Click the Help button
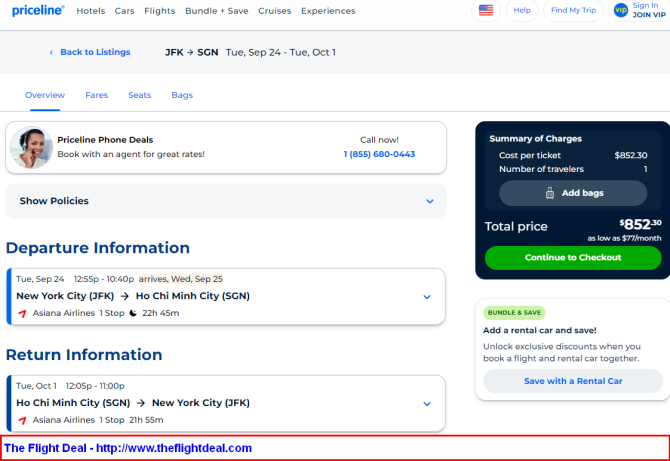 click(x=522, y=10)
